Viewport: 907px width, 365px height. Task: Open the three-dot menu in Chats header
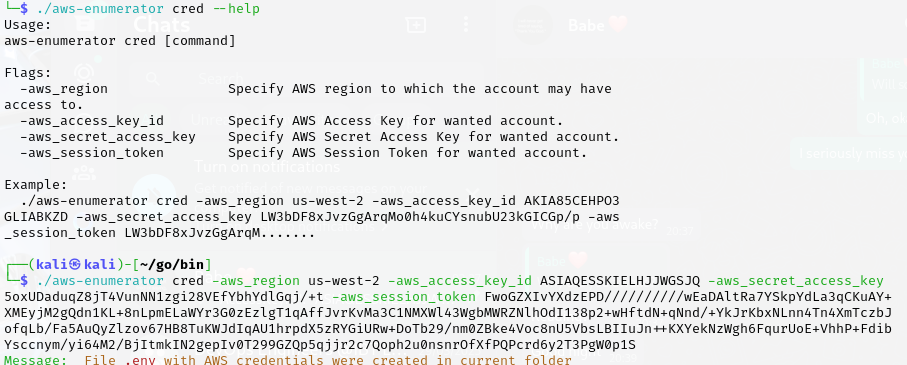[x=466, y=24]
